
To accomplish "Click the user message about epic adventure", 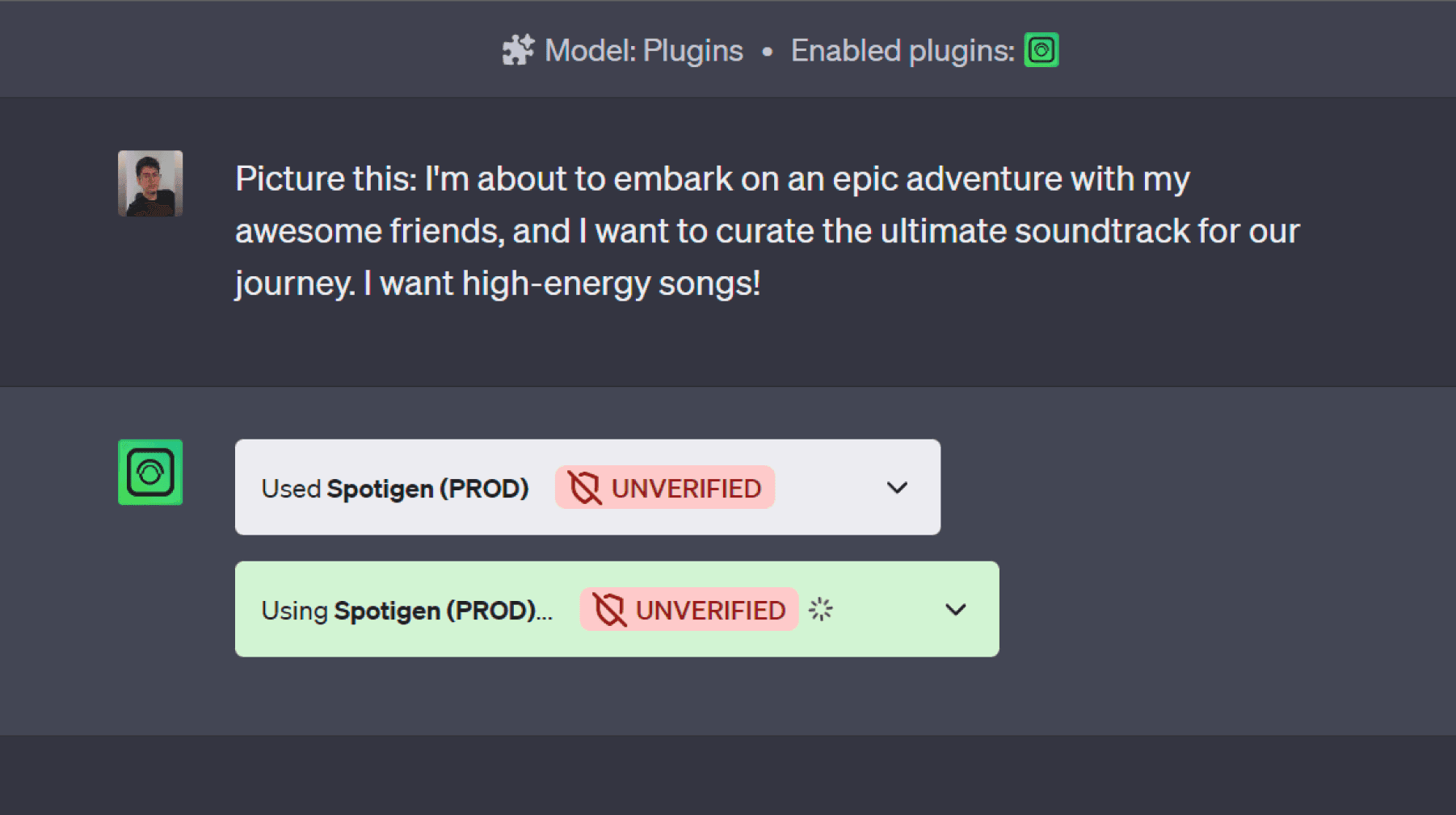I will pos(767,232).
